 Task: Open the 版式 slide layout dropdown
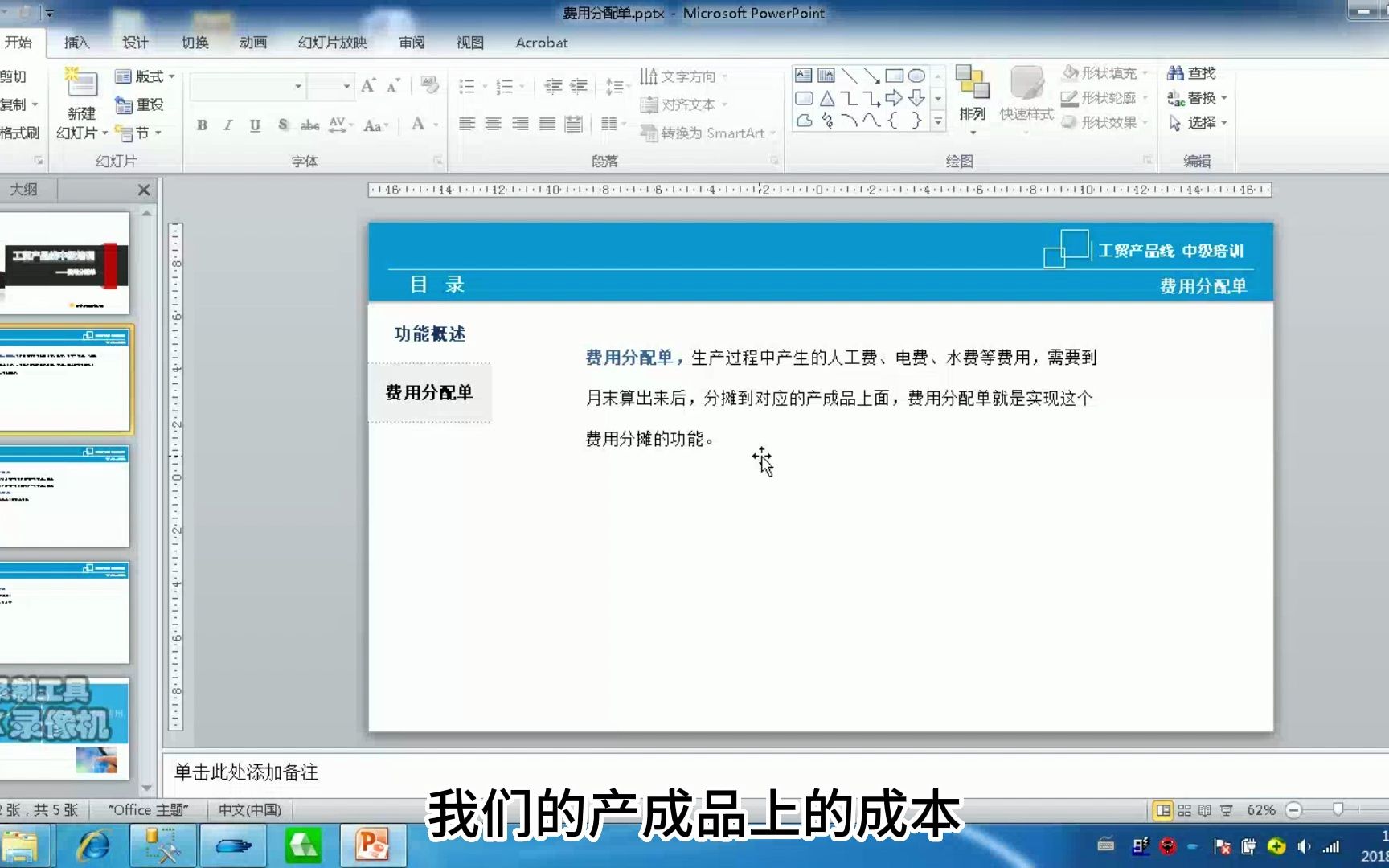click(x=145, y=77)
